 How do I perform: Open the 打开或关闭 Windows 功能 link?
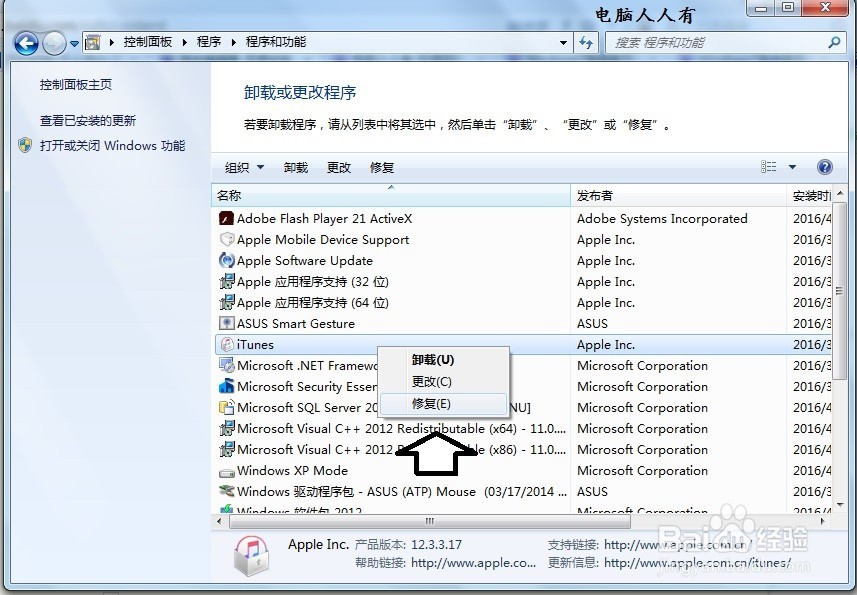[112, 146]
